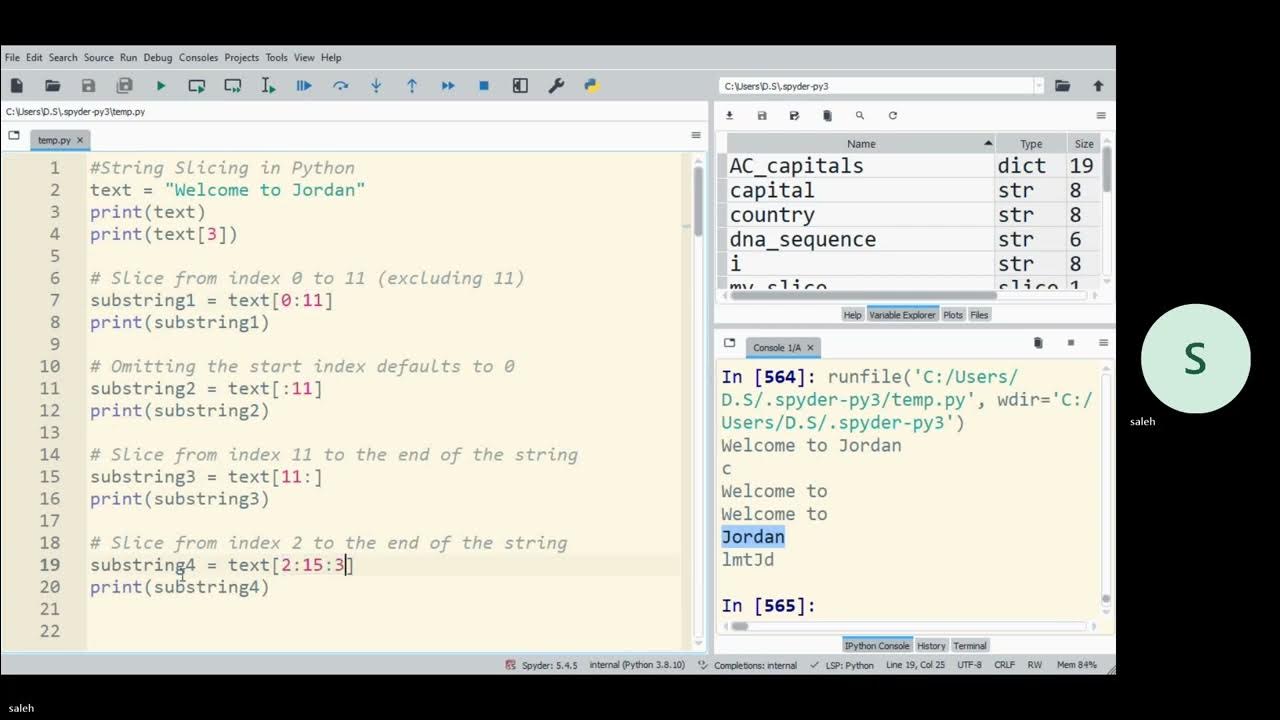1280x720 pixels.
Task: Open the Consoles menu
Action: pos(198,58)
